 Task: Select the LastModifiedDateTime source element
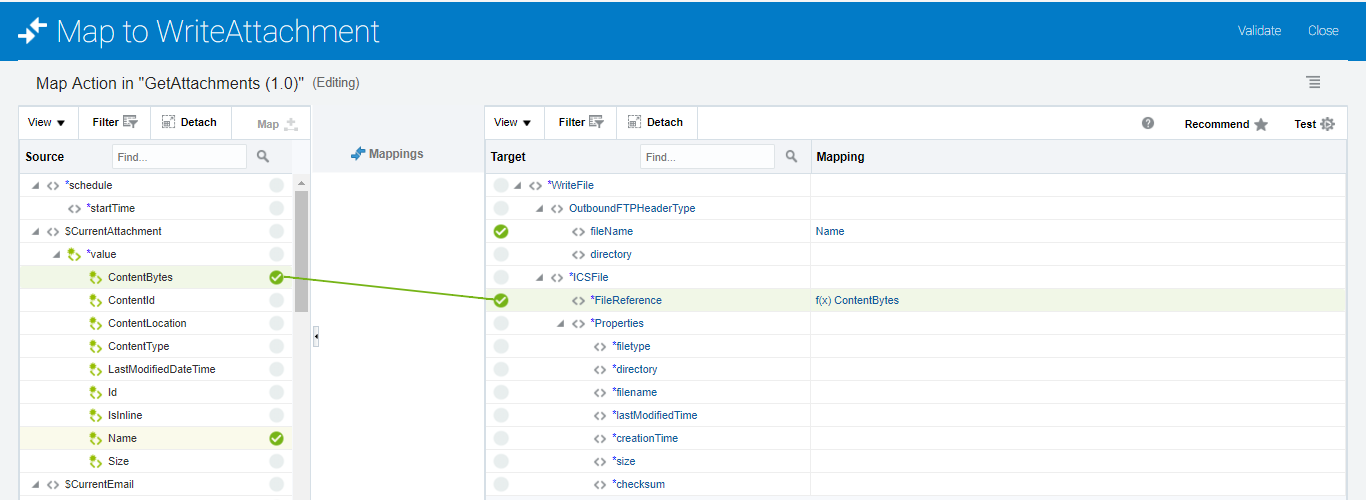(161, 370)
